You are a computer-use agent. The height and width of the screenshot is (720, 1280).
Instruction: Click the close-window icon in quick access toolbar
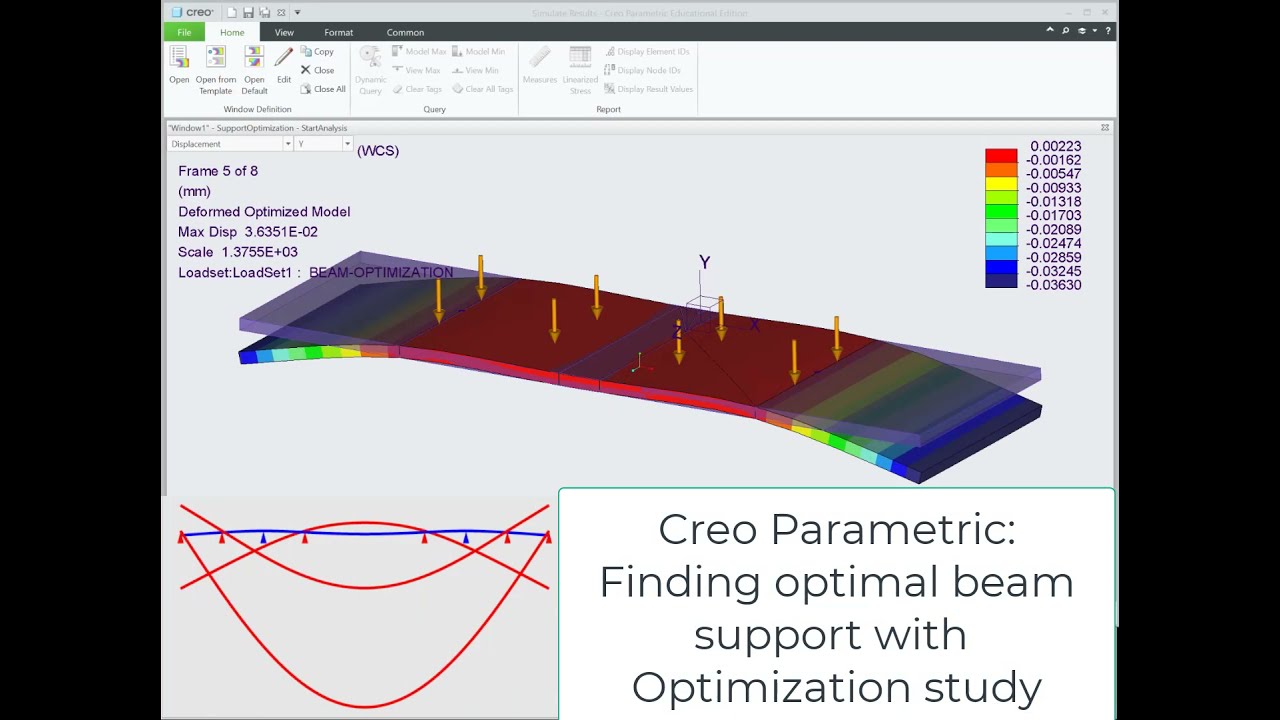[281, 12]
